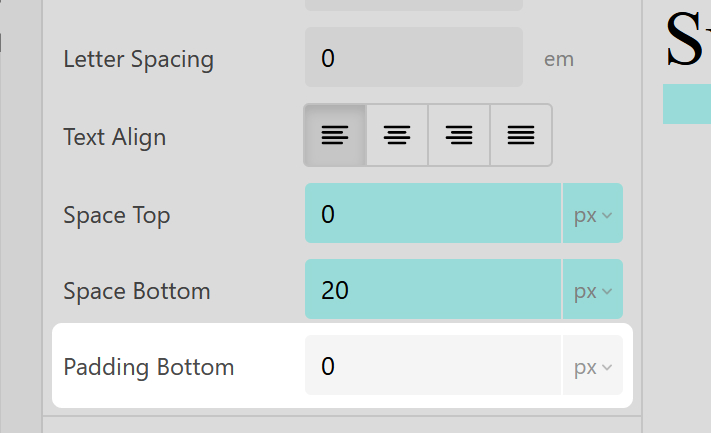
Task: Click the Letter Spacing label
Action: [138, 59]
